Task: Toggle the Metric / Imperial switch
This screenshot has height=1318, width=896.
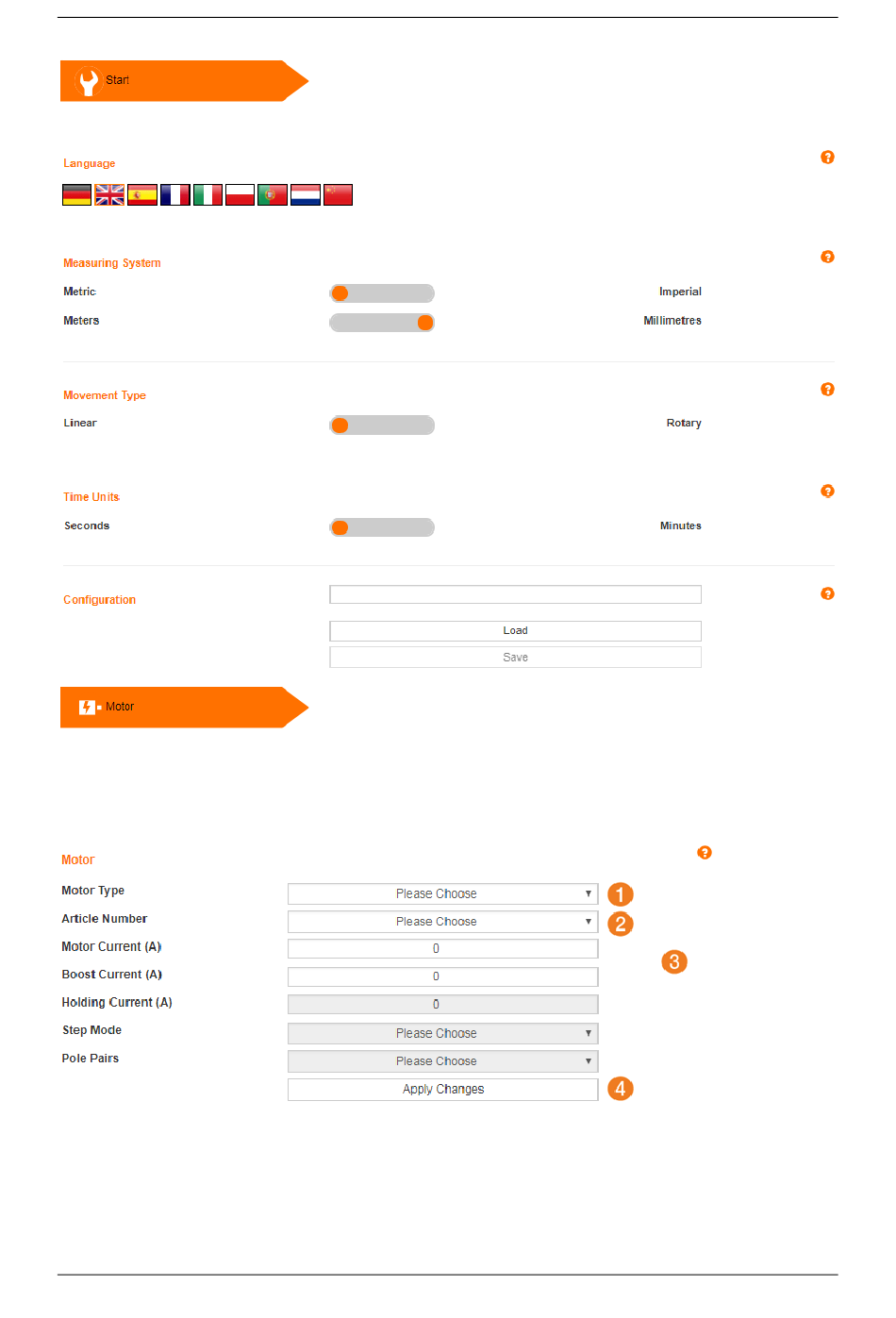Action: pos(382,293)
